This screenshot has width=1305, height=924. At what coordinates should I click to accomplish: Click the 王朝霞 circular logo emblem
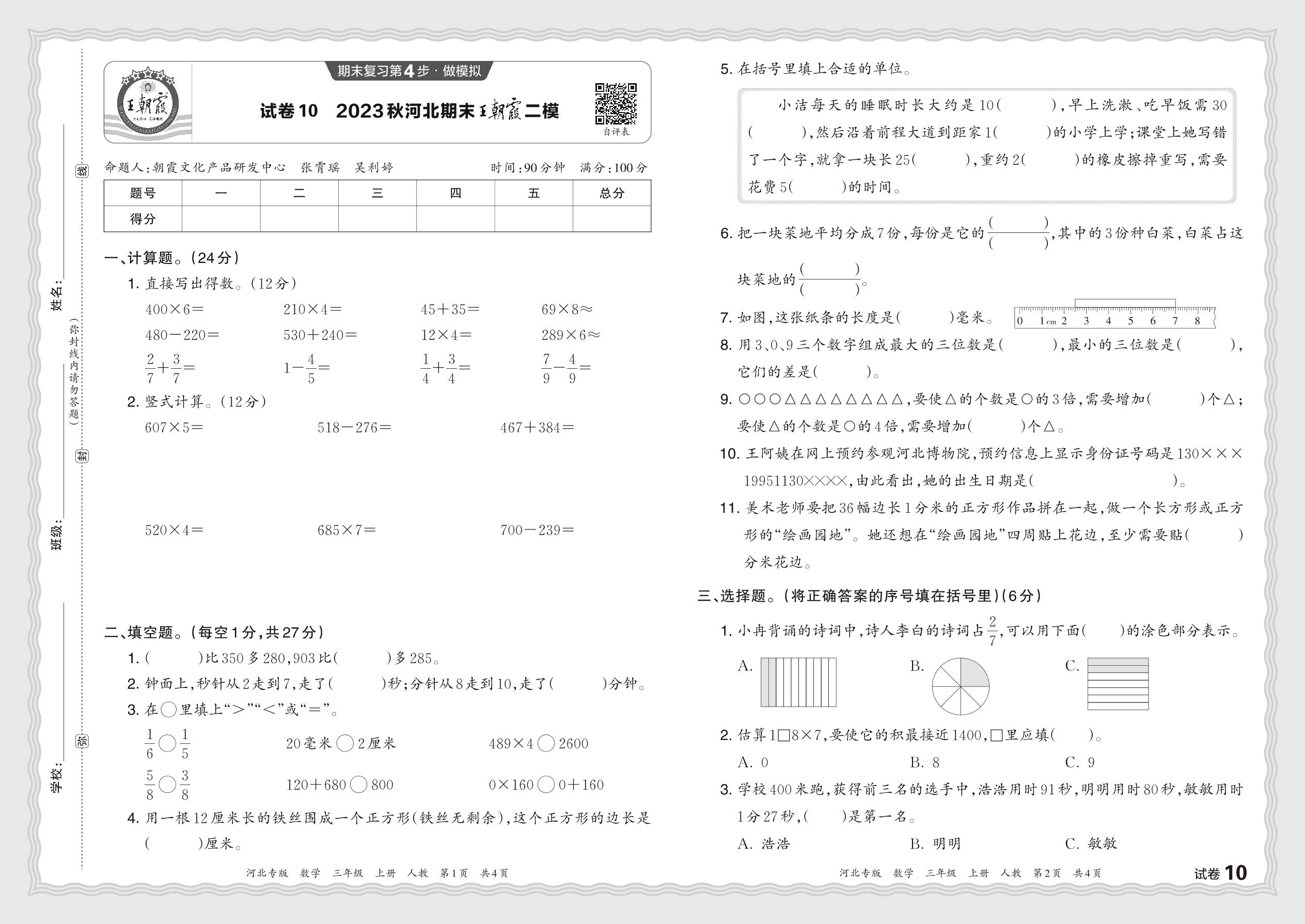pos(147,105)
